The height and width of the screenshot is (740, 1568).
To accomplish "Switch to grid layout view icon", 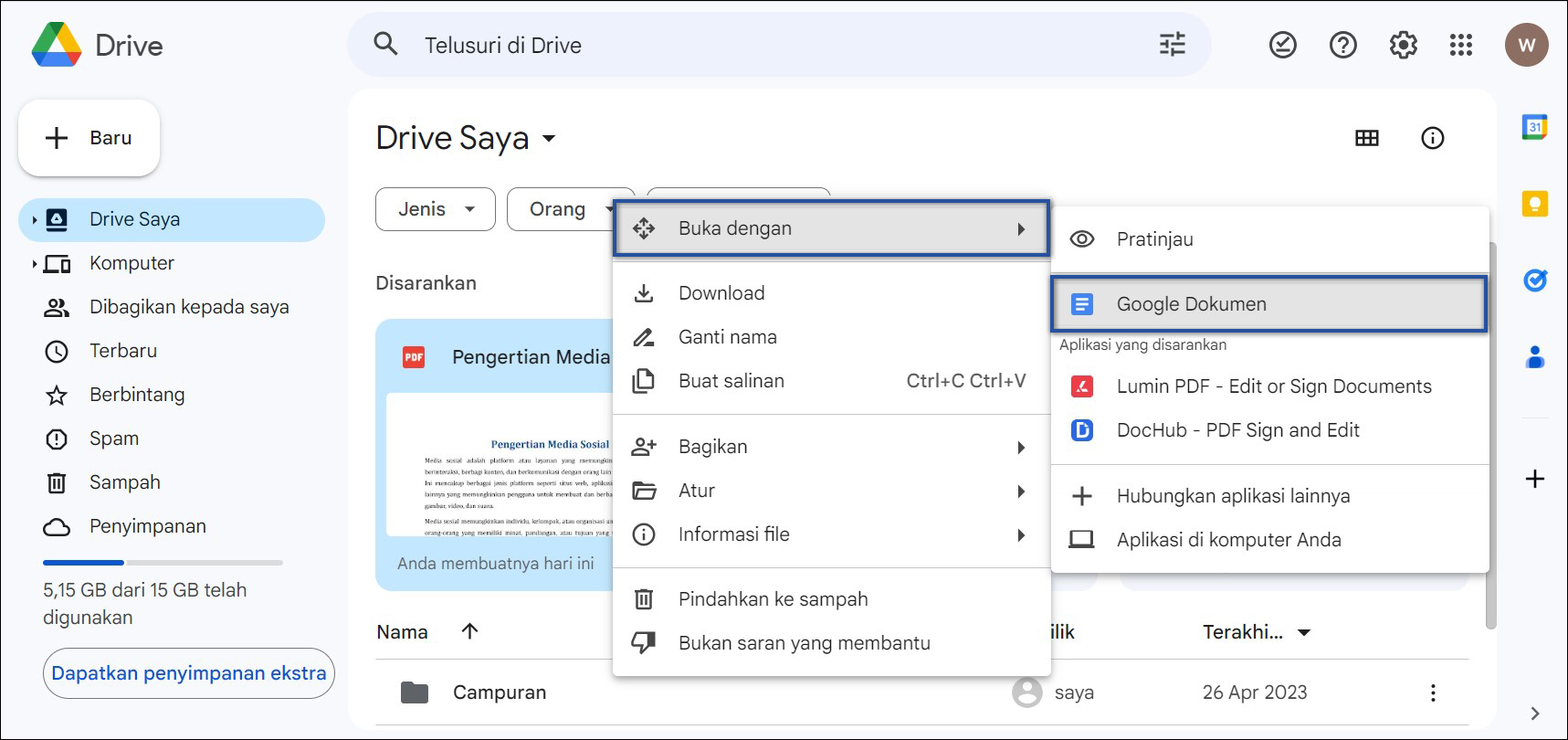I will coord(1367,138).
